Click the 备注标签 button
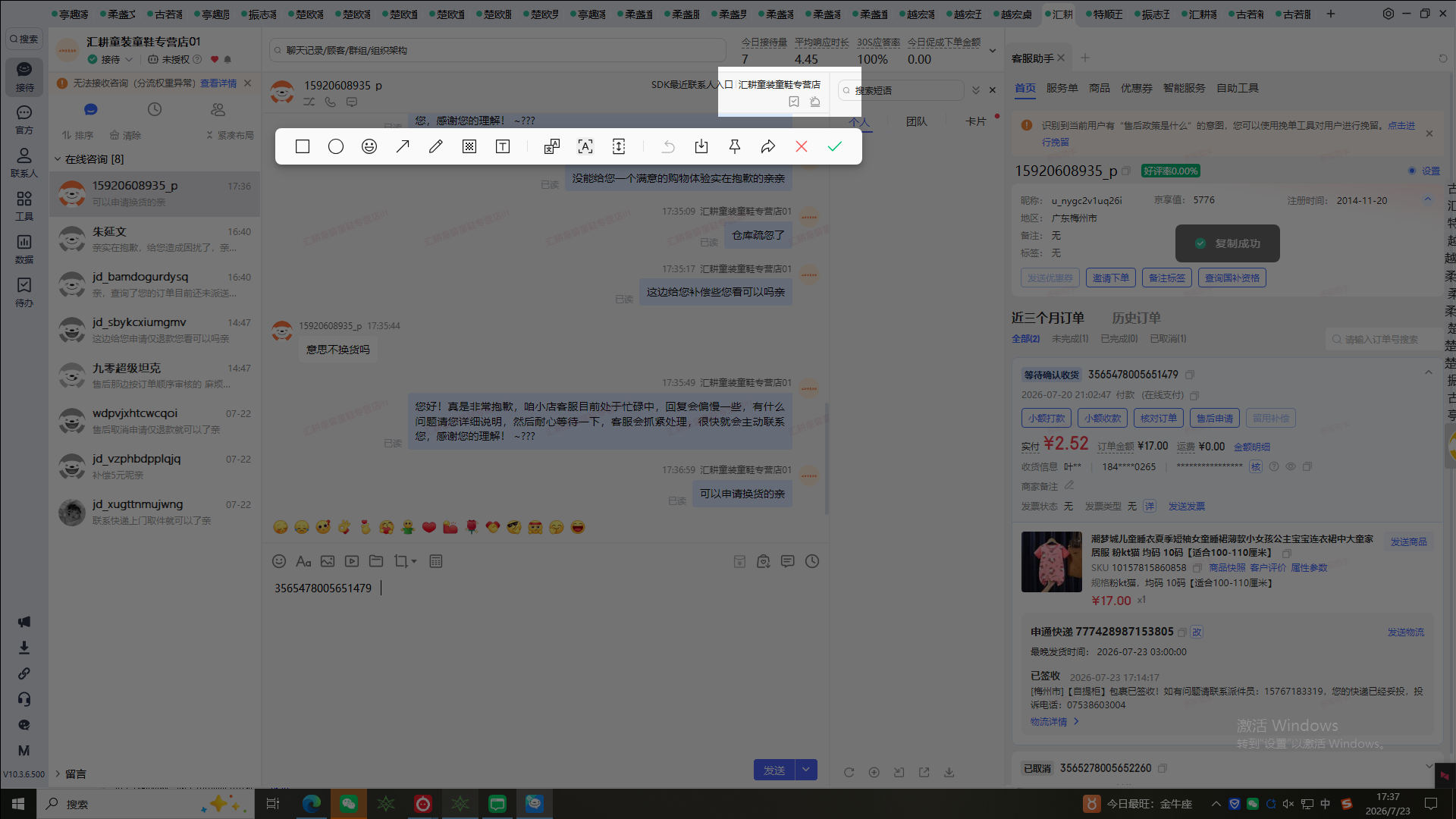1456x819 pixels. pos(1167,278)
